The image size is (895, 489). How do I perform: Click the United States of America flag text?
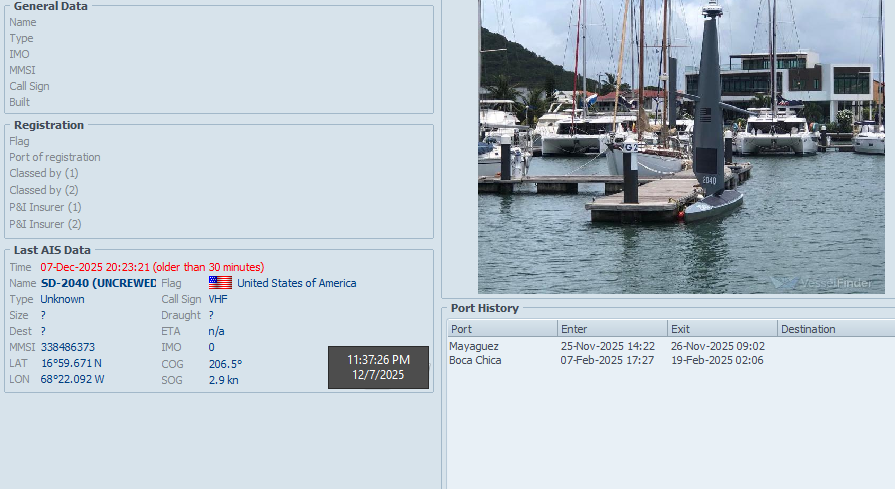click(x=297, y=283)
